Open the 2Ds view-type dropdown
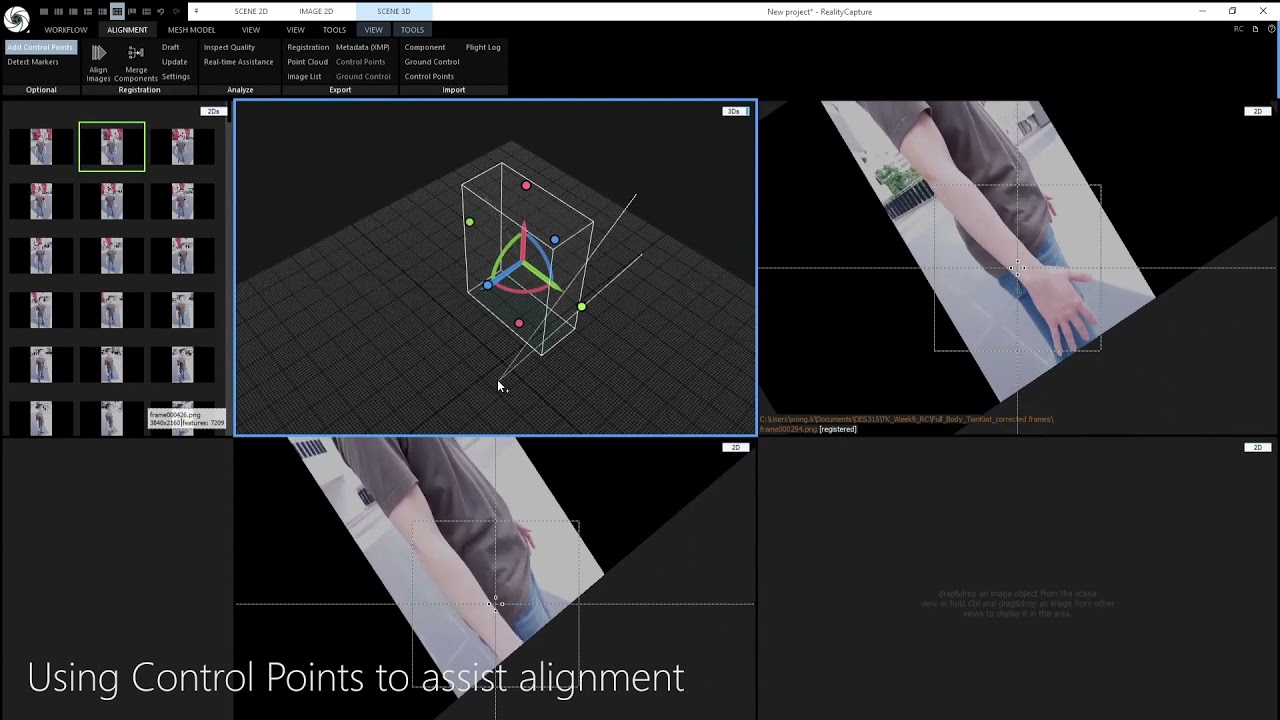1280x720 pixels. coord(213,111)
